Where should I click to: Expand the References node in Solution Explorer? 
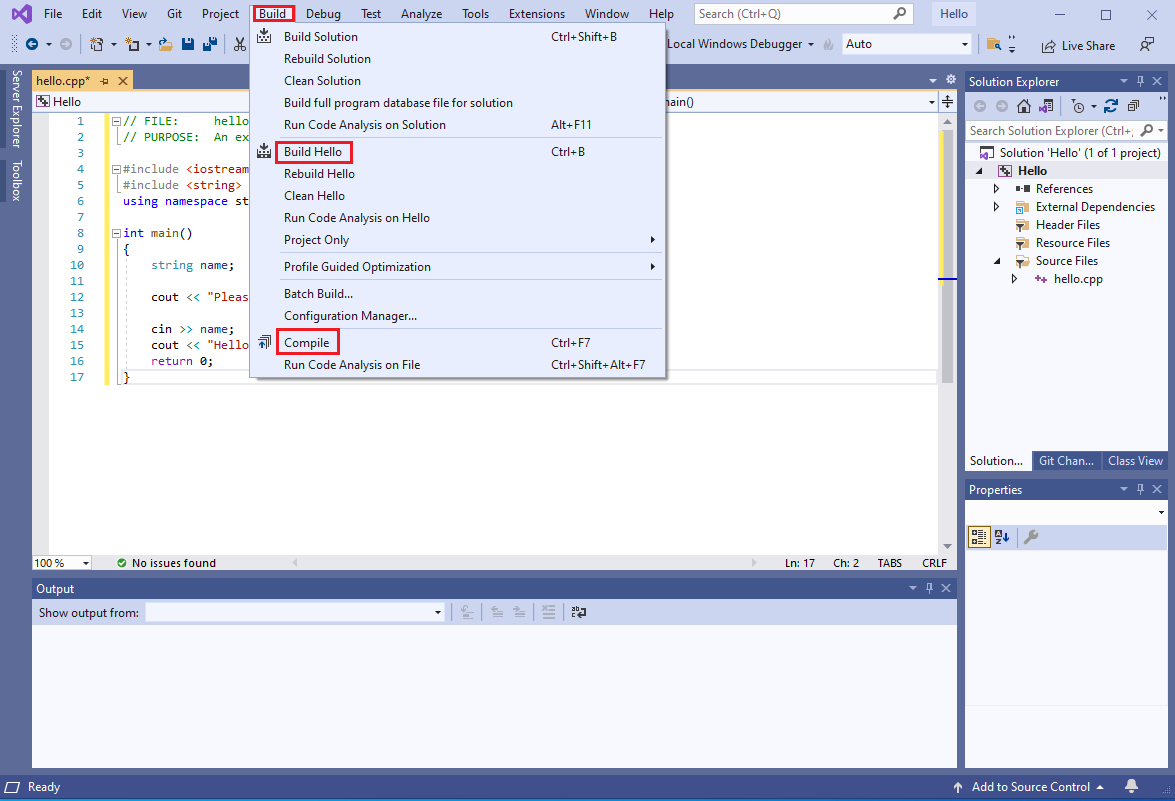pos(996,189)
